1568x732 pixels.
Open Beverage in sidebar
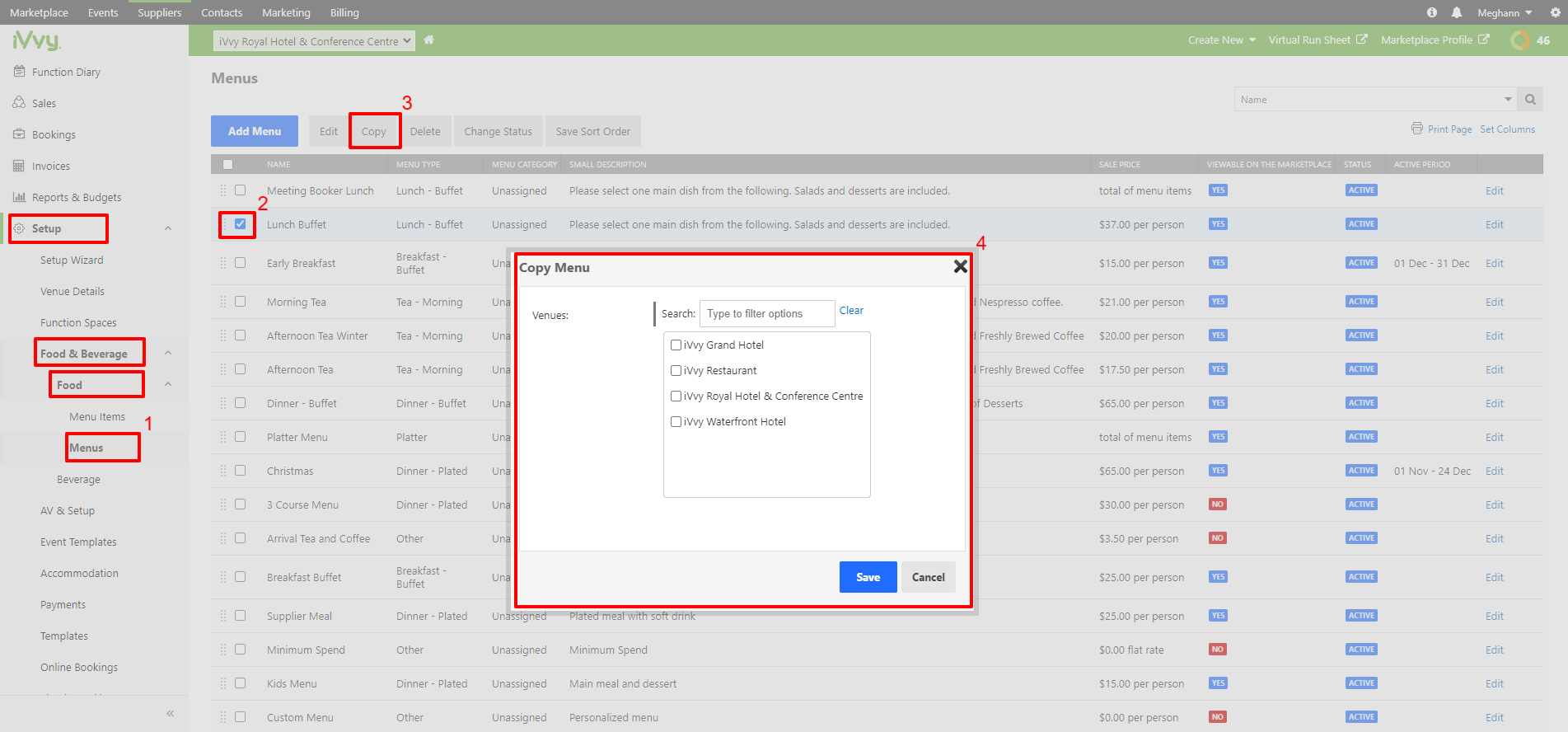(78, 479)
